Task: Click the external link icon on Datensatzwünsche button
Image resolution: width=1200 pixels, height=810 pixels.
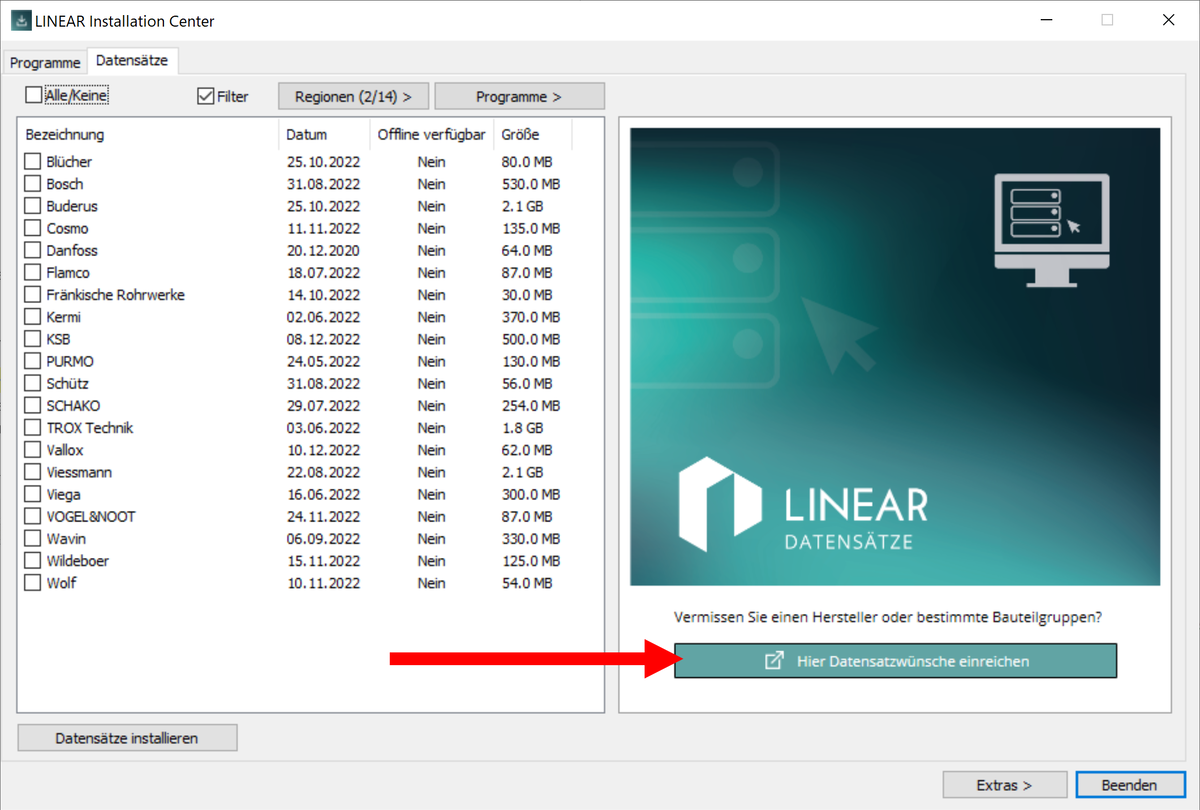Action: point(774,661)
